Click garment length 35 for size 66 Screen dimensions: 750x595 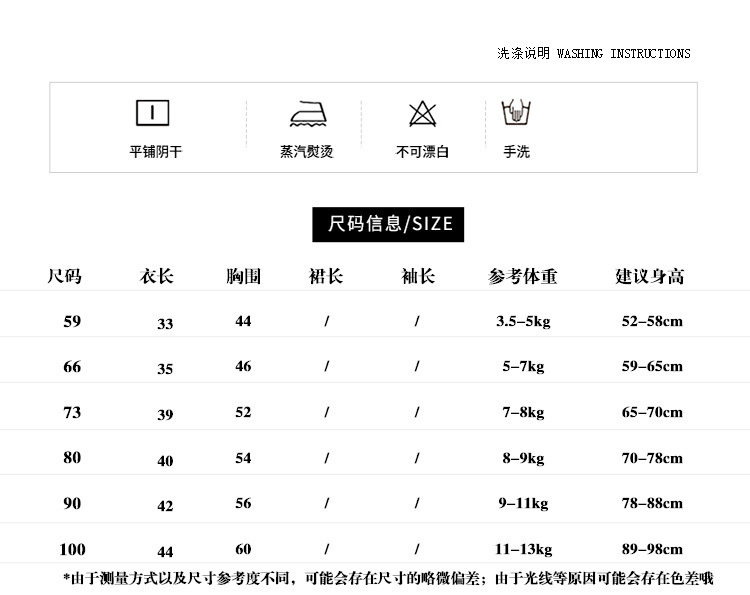click(165, 369)
